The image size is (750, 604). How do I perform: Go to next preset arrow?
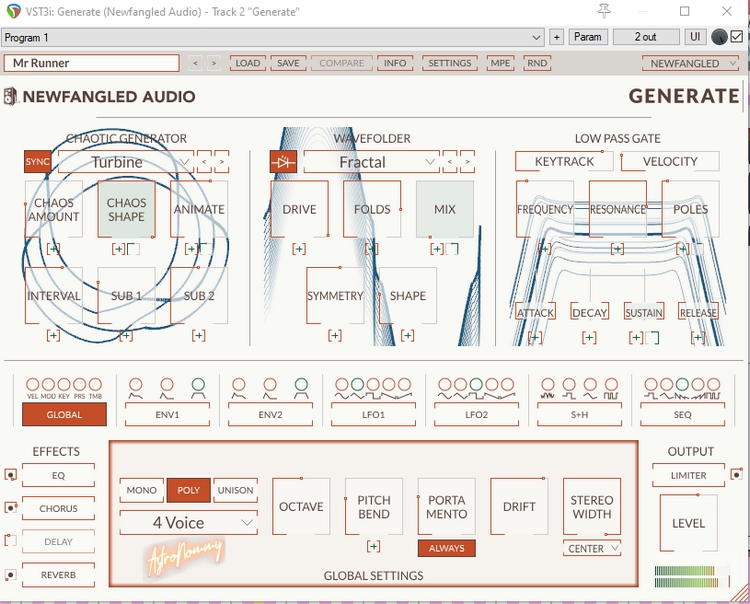pos(214,63)
